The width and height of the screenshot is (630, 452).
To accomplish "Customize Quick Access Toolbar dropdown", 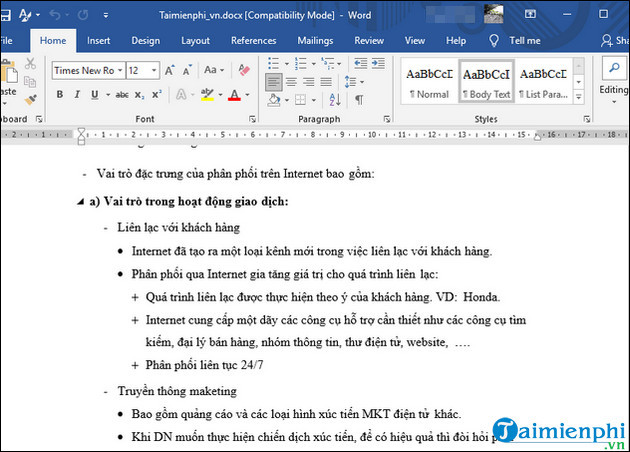I will [x=106, y=15].
